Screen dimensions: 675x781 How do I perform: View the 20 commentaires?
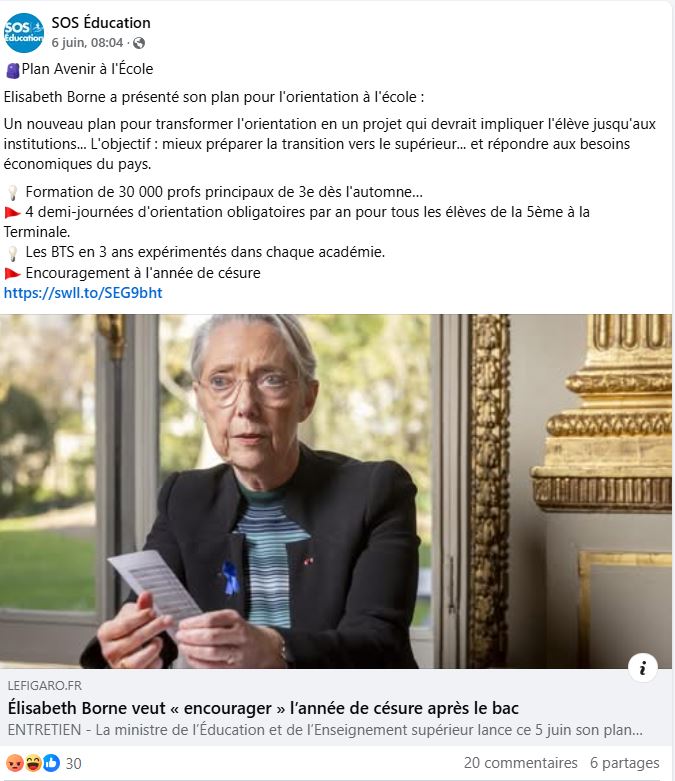point(521,763)
